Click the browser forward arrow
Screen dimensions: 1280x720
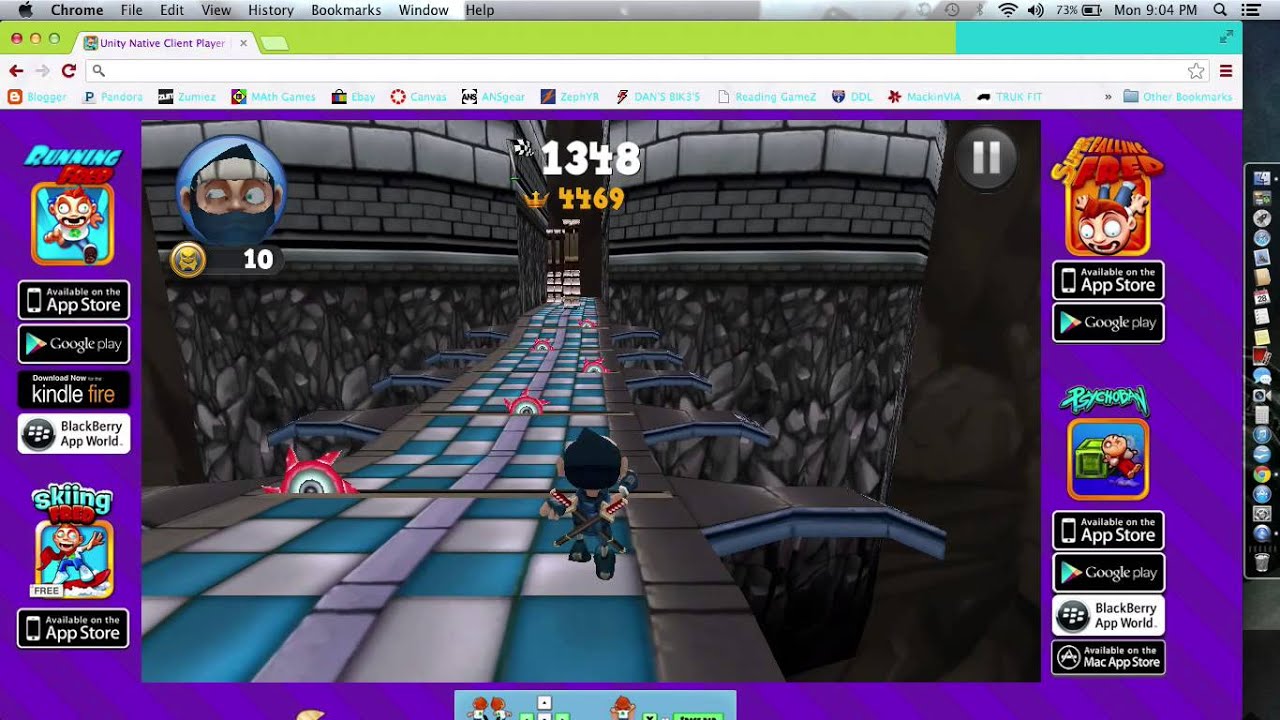point(42,70)
